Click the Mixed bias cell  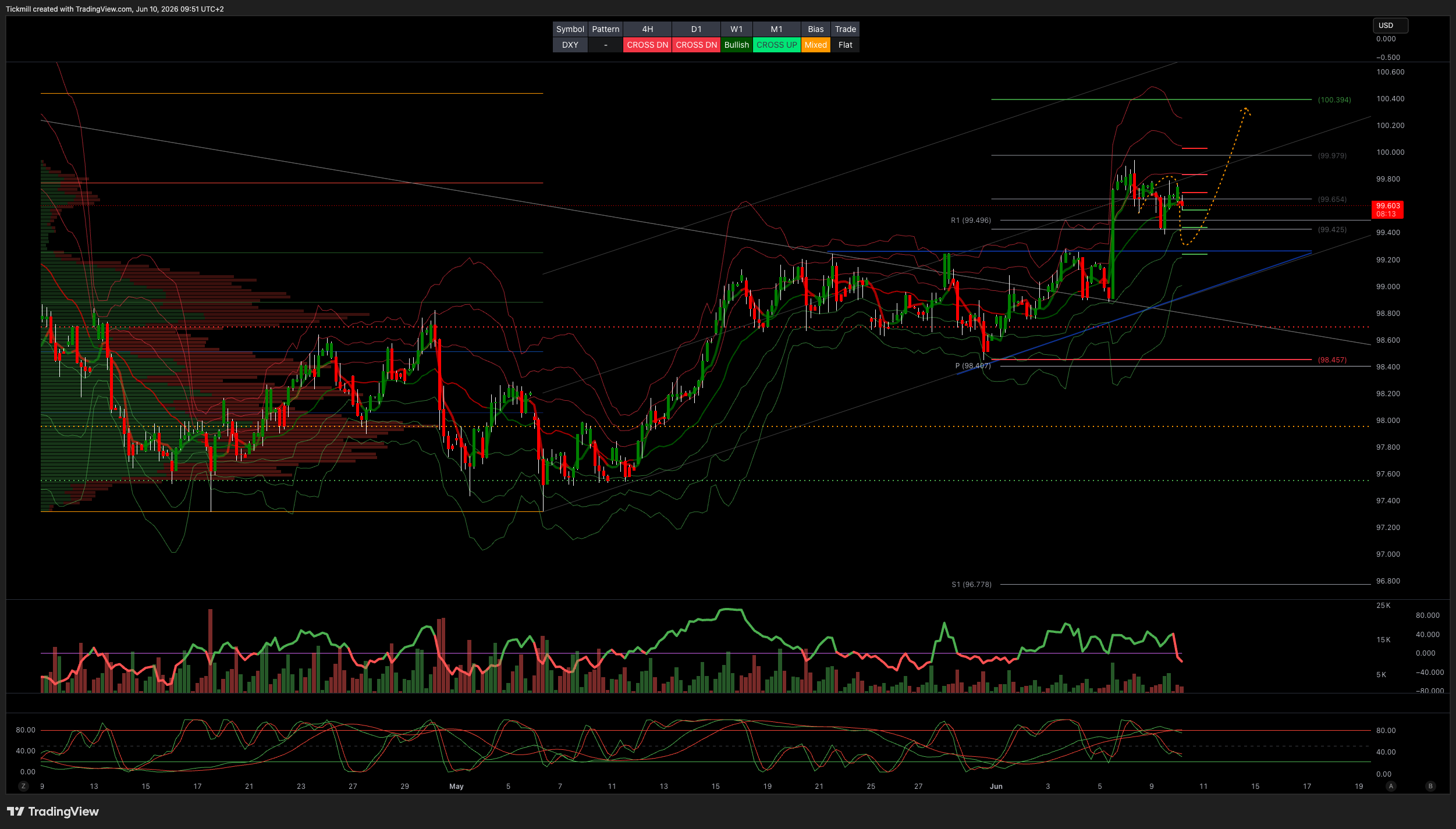[815, 45]
